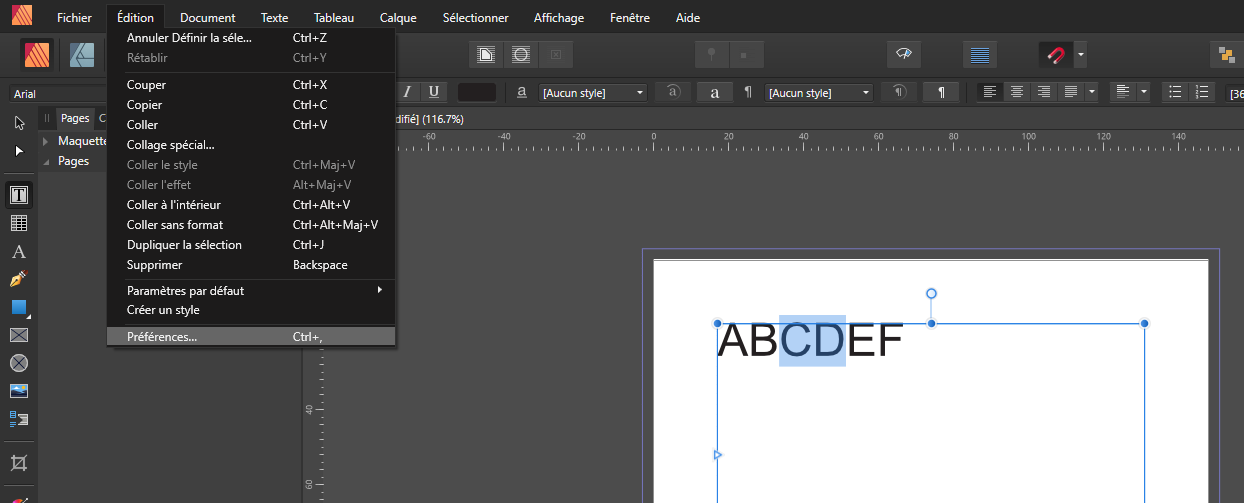The image size is (1244, 503).
Task: Align text right
Action: tap(1044, 92)
